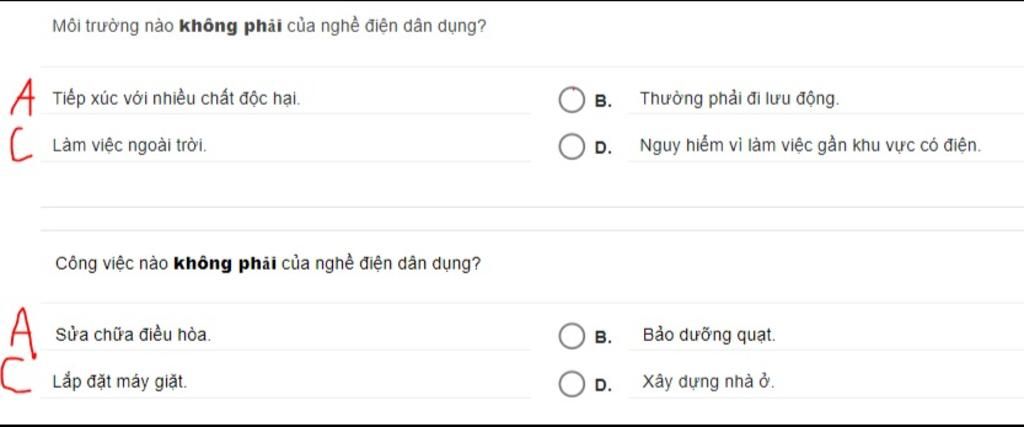This screenshot has width=1024, height=427.
Task: Click red handwritten A beside Tiếp xúc với nhiều chất
Action: [x=24, y=98]
